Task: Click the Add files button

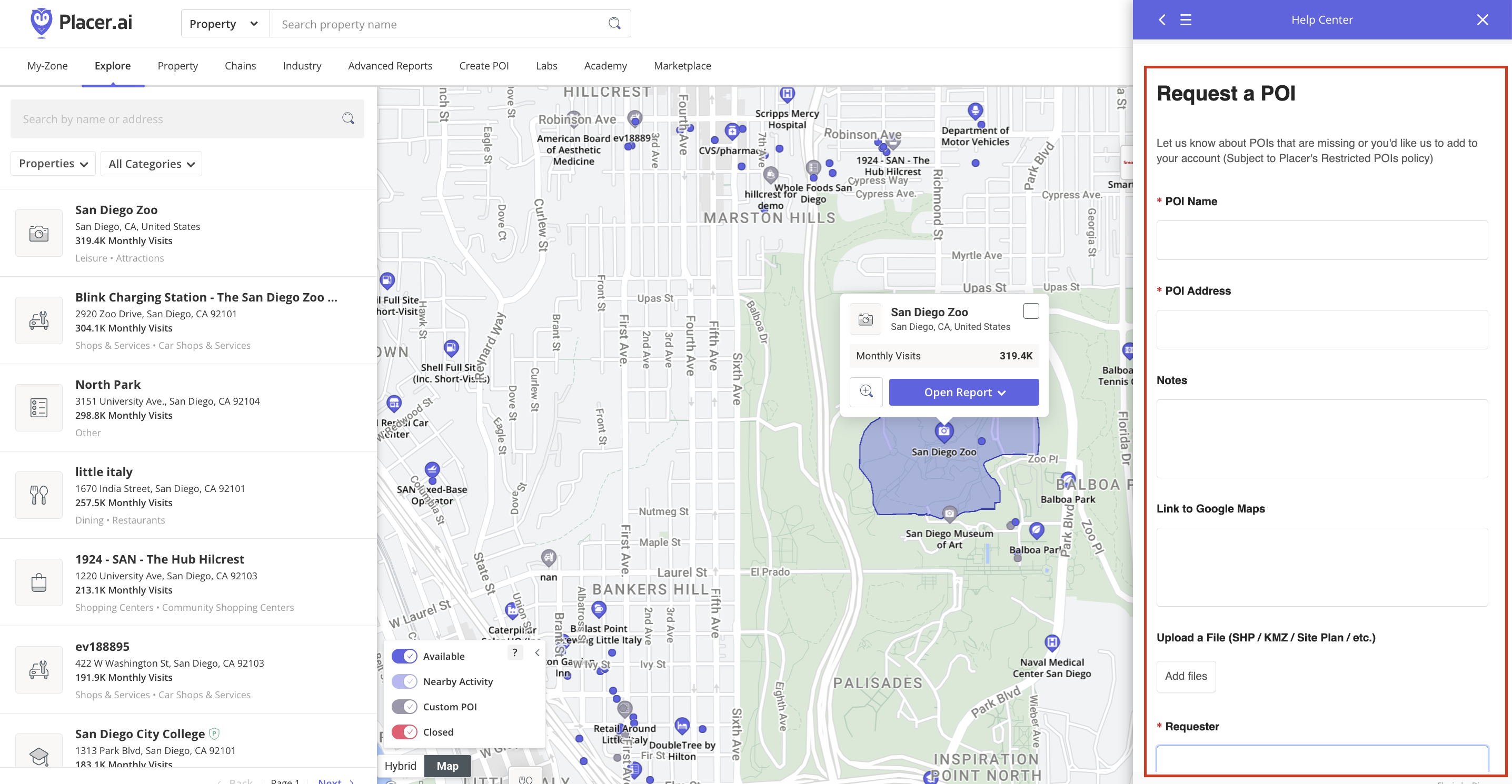Action: pyautogui.click(x=1186, y=676)
